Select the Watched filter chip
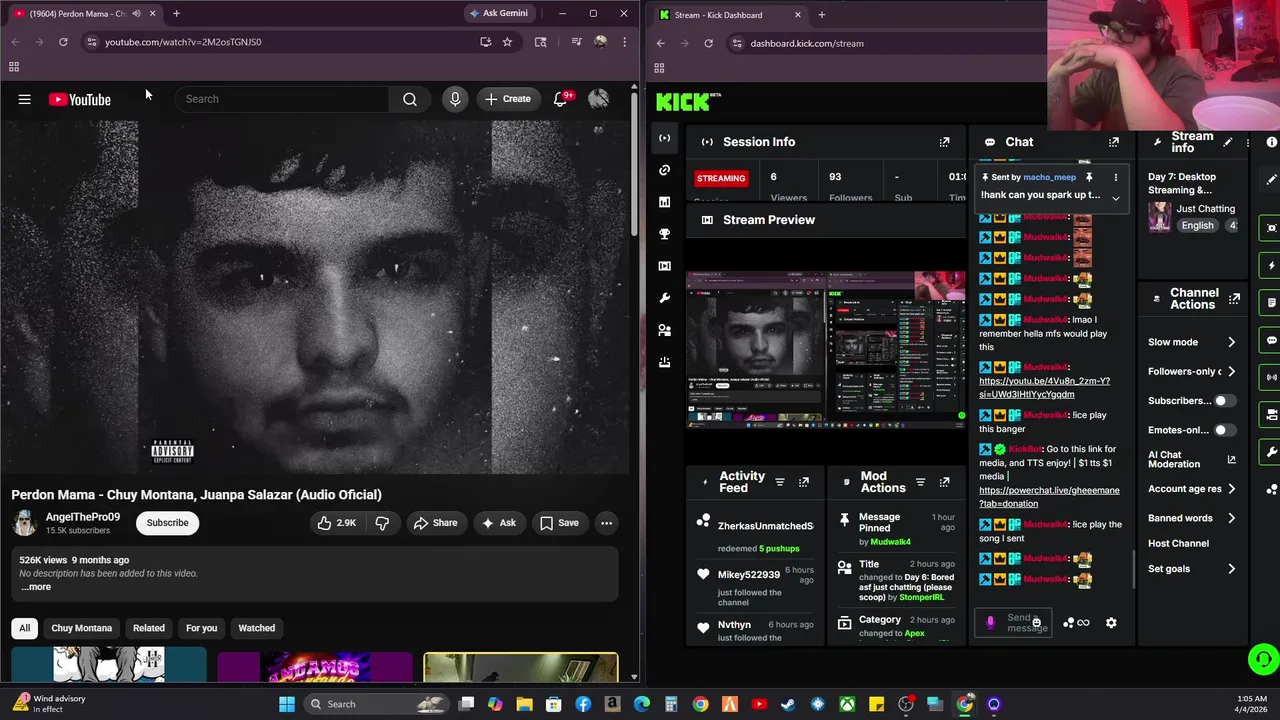This screenshot has width=1280, height=720. pos(256,628)
